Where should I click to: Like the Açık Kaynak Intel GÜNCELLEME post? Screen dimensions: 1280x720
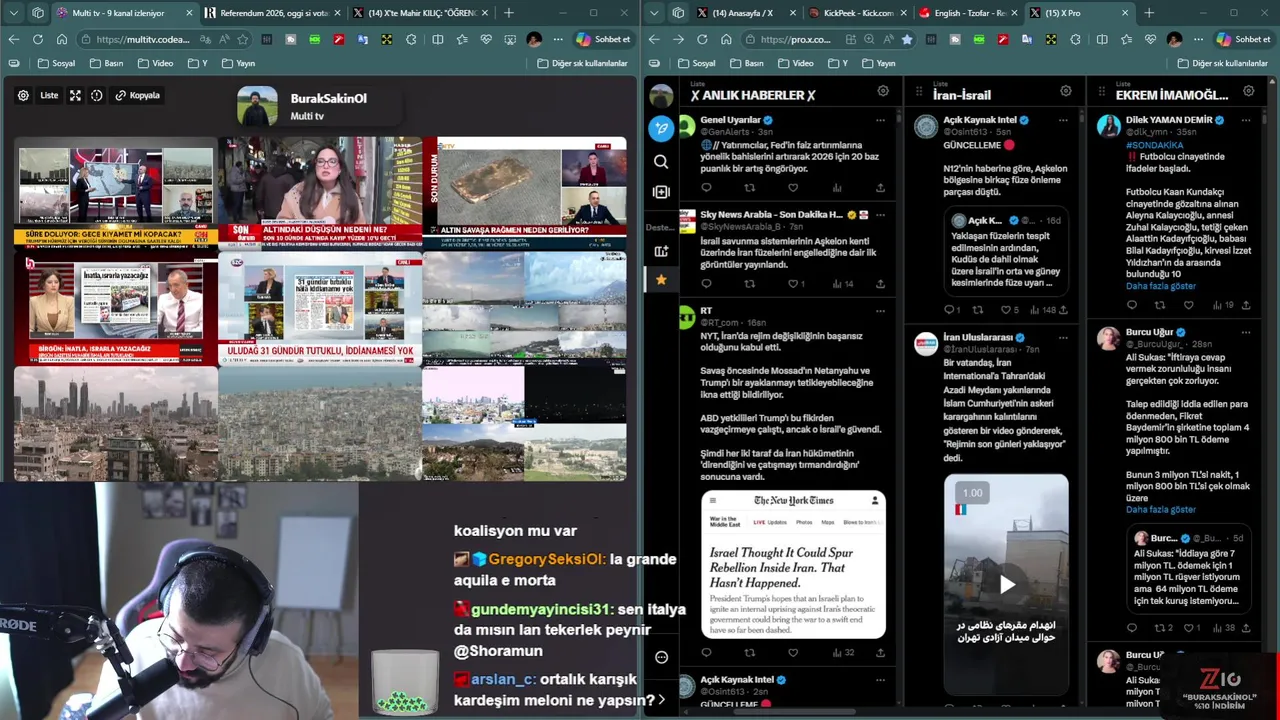point(1008,310)
